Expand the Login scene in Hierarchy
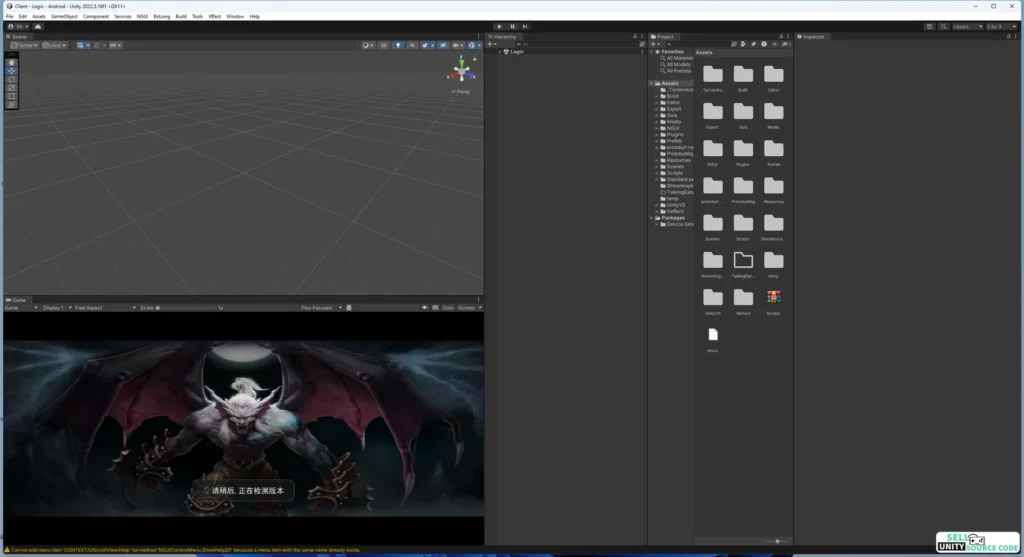This screenshot has height=557, width=1024. [x=500, y=51]
